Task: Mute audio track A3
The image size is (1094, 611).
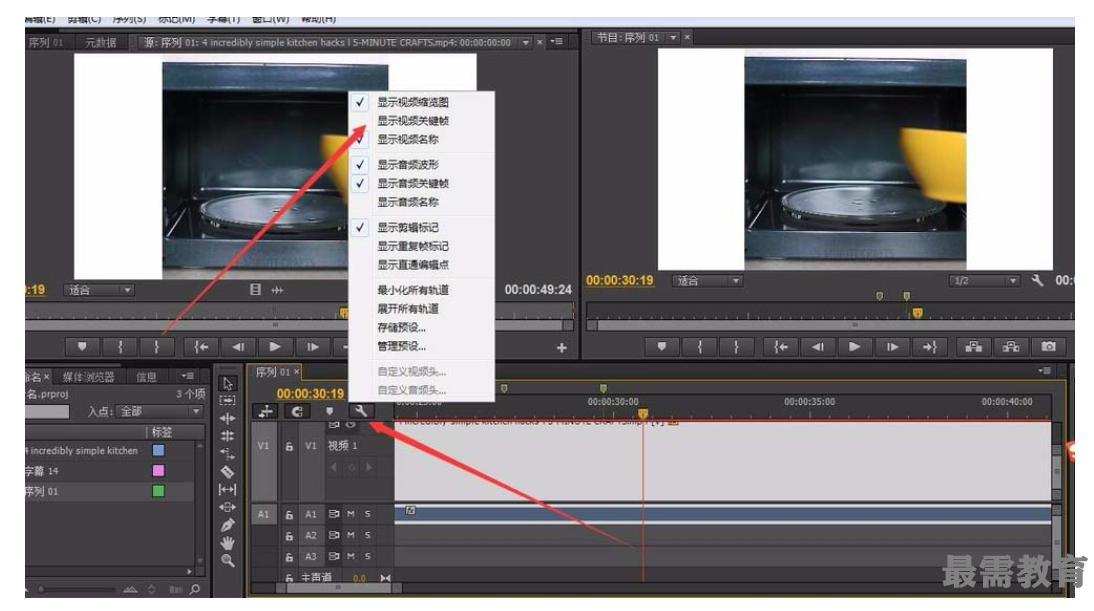Action: (351, 557)
